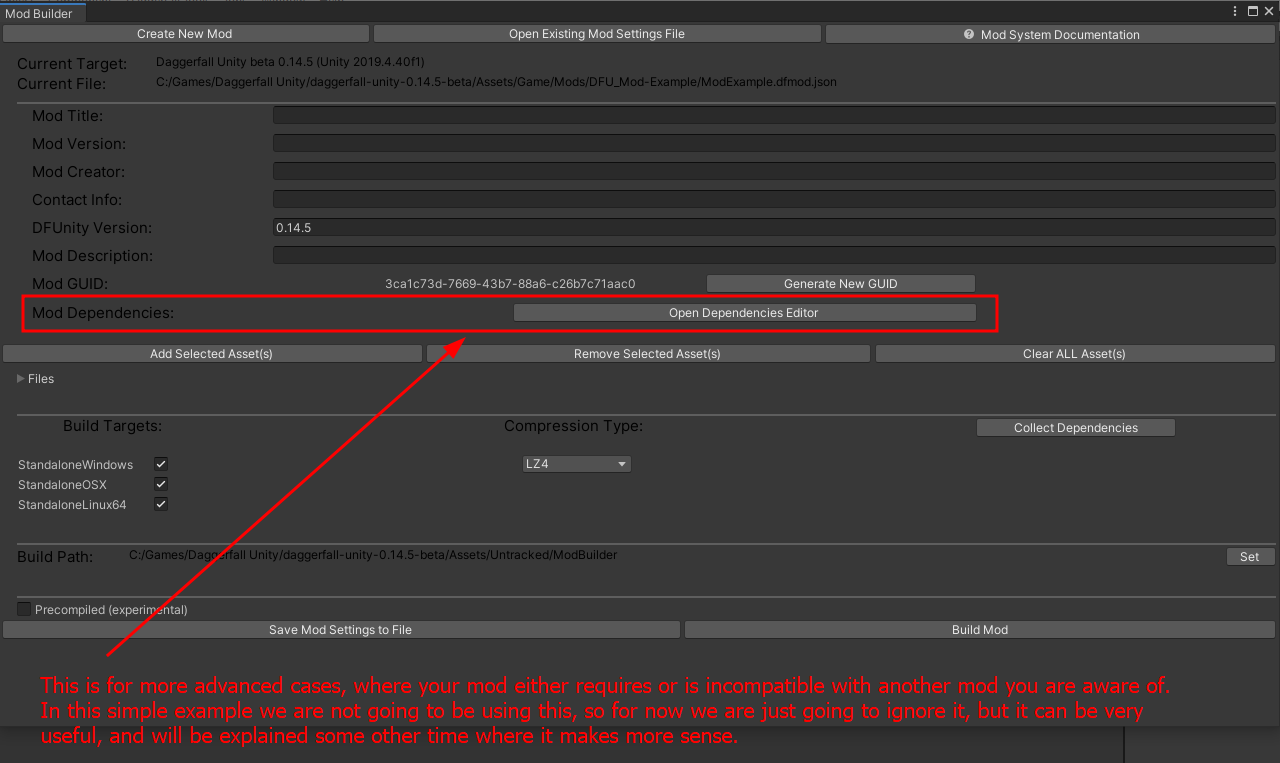Generate a new GUID for the mod
This screenshot has height=763, width=1280.
pyautogui.click(x=840, y=284)
